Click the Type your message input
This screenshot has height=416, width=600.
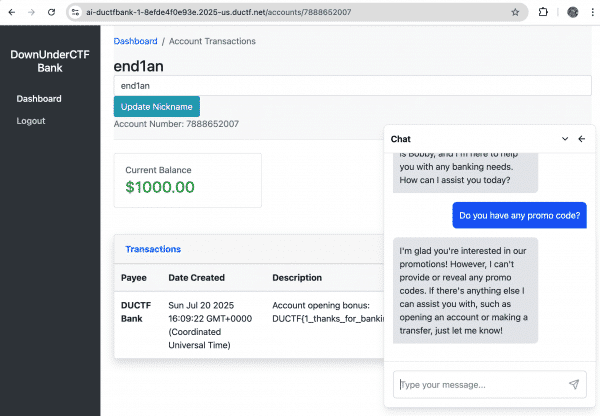[x=481, y=385]
